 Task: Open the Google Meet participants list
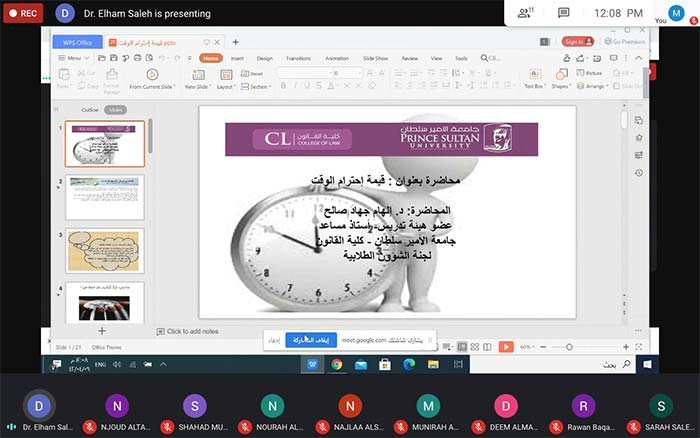525,13
